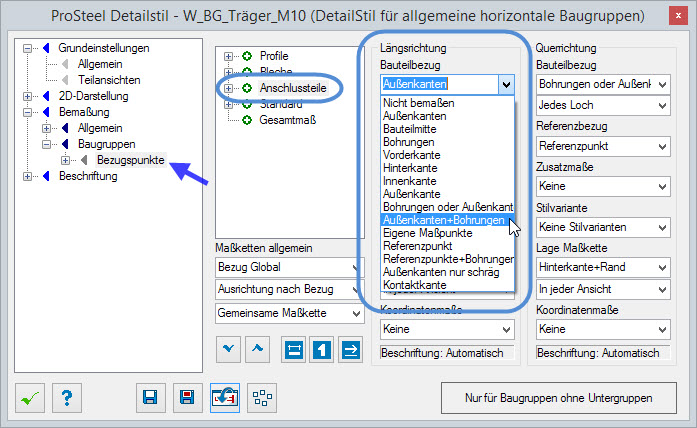Open help with the question mark button
Viewport: 697px width, 428px height.
pyautogui.click(x=67, y=398)
